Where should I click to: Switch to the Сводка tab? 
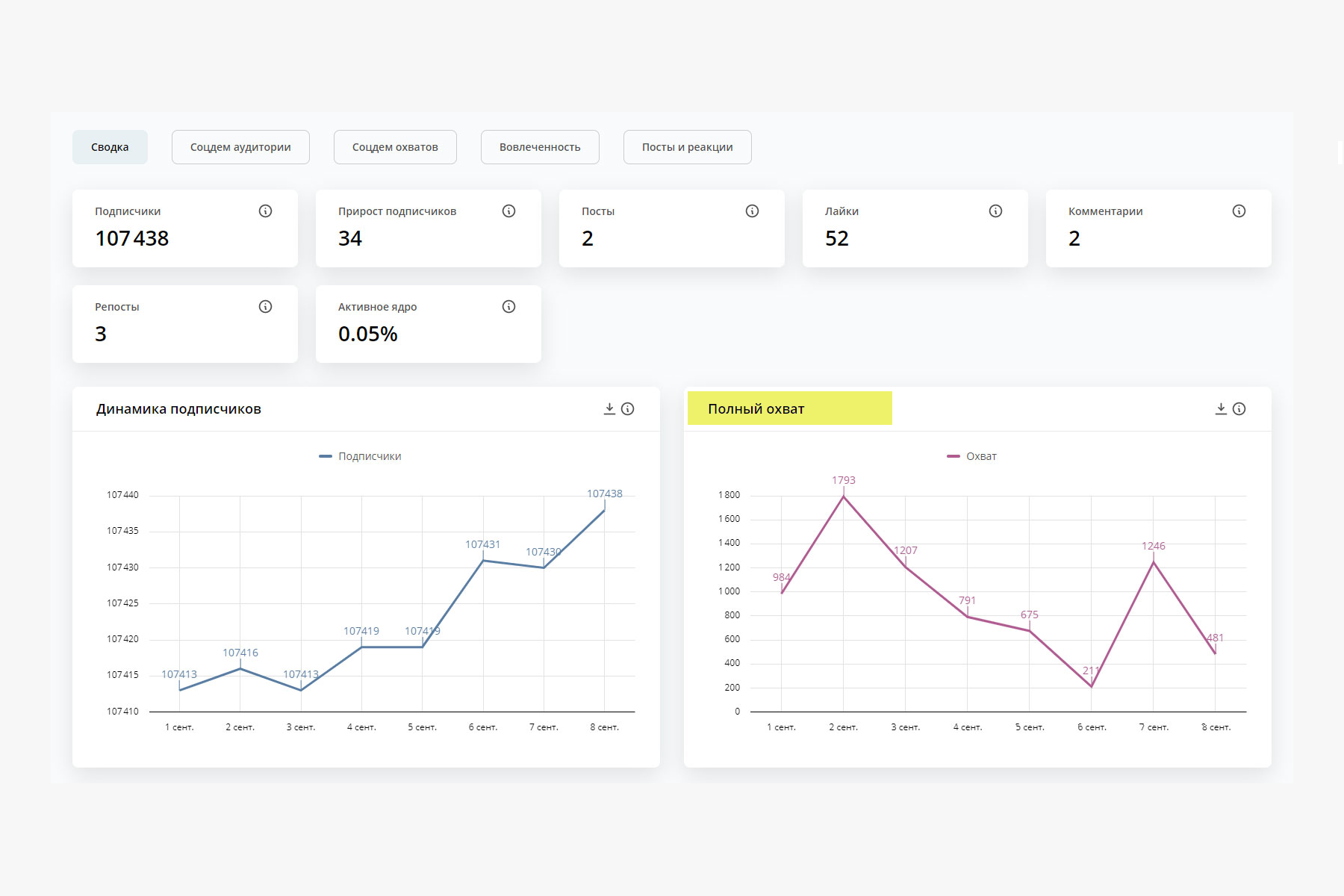tap(110, 147)
